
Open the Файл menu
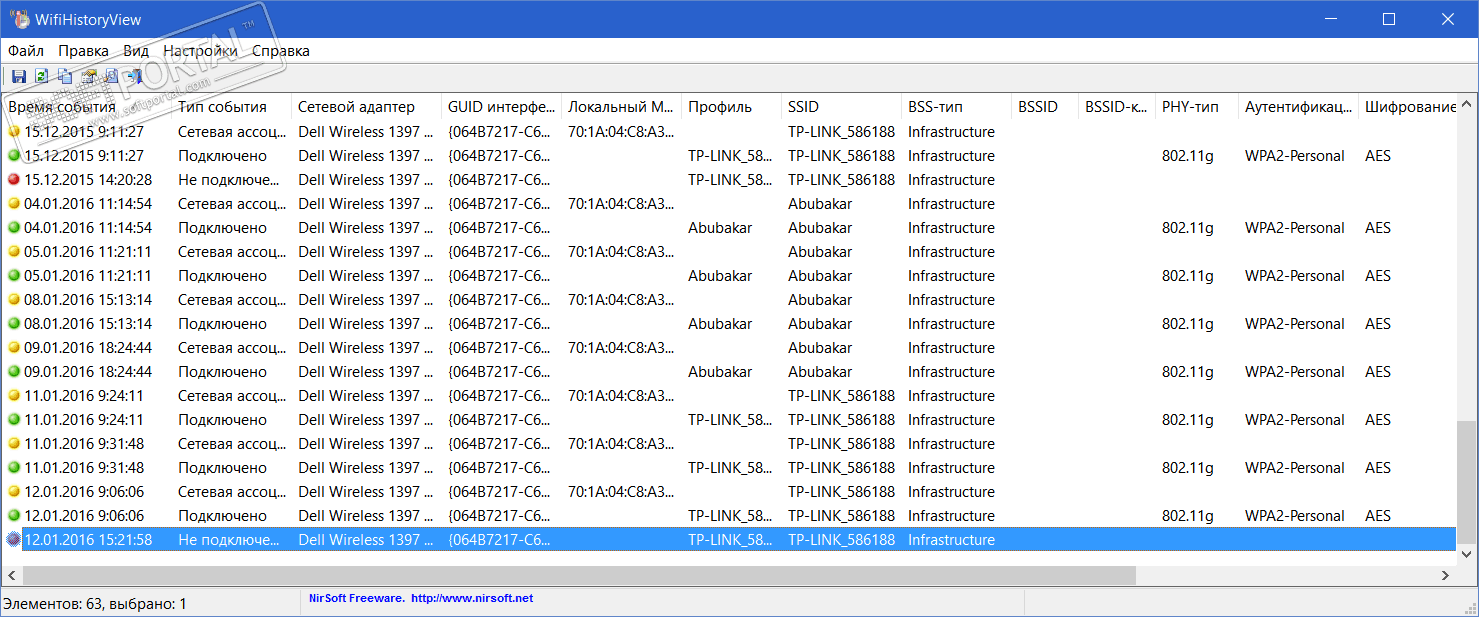pyautogui.click(x=26, y=51)
